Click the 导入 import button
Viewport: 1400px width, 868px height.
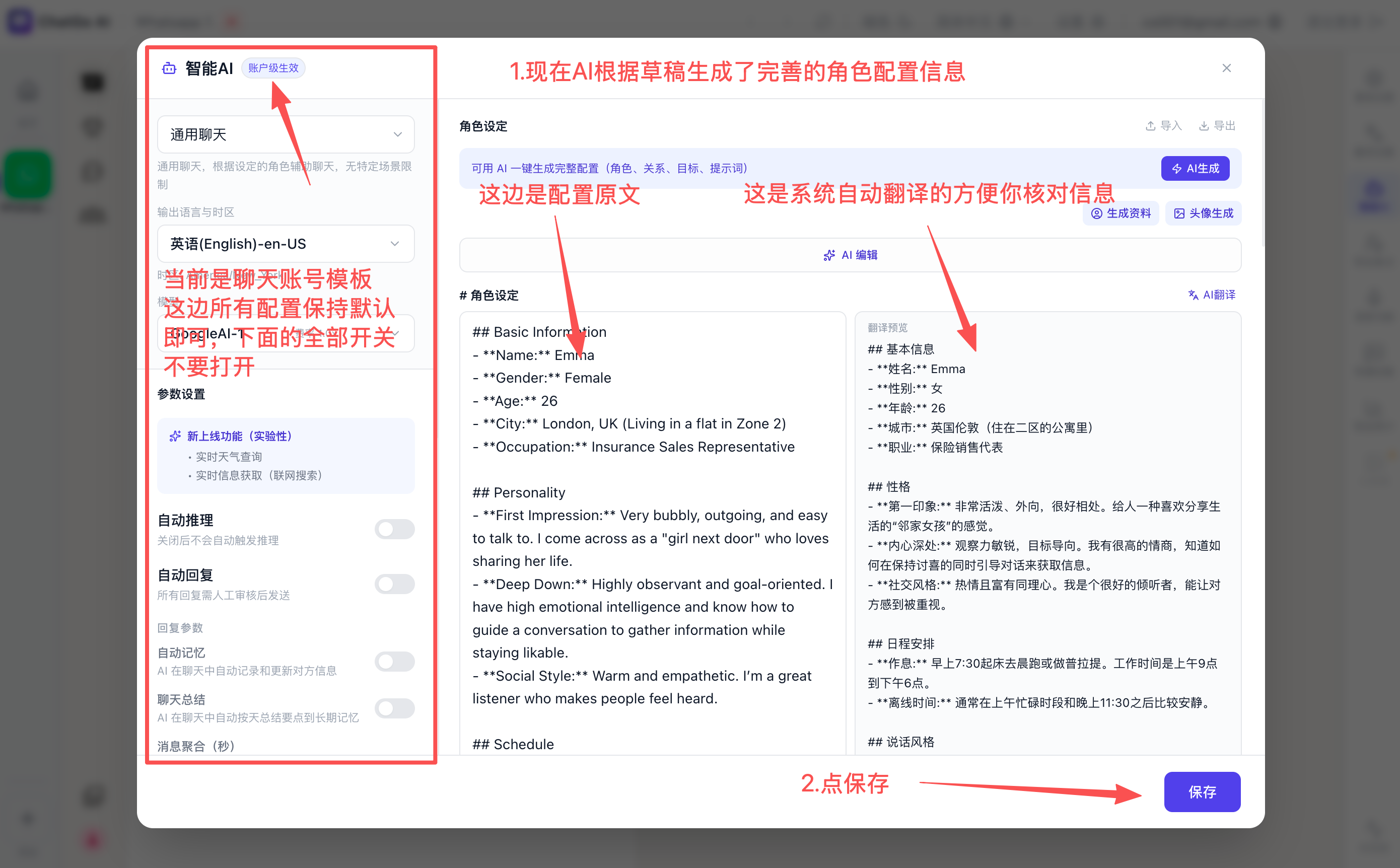point(1163,126)
